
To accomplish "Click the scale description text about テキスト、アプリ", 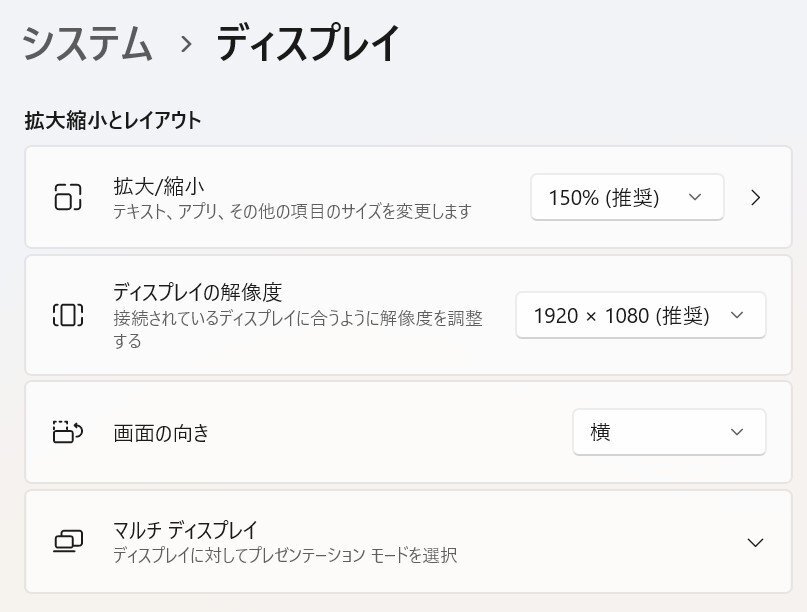I will [x=291, y=211].
